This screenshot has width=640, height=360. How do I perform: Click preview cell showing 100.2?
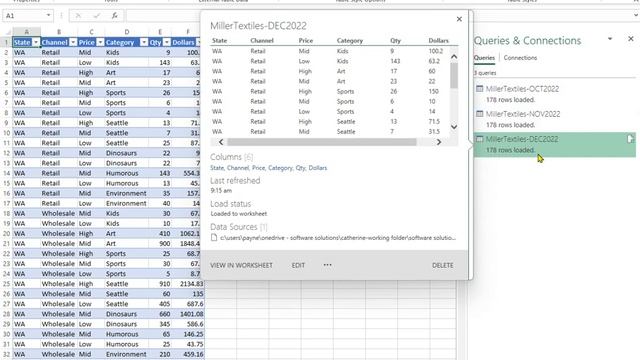436,51
